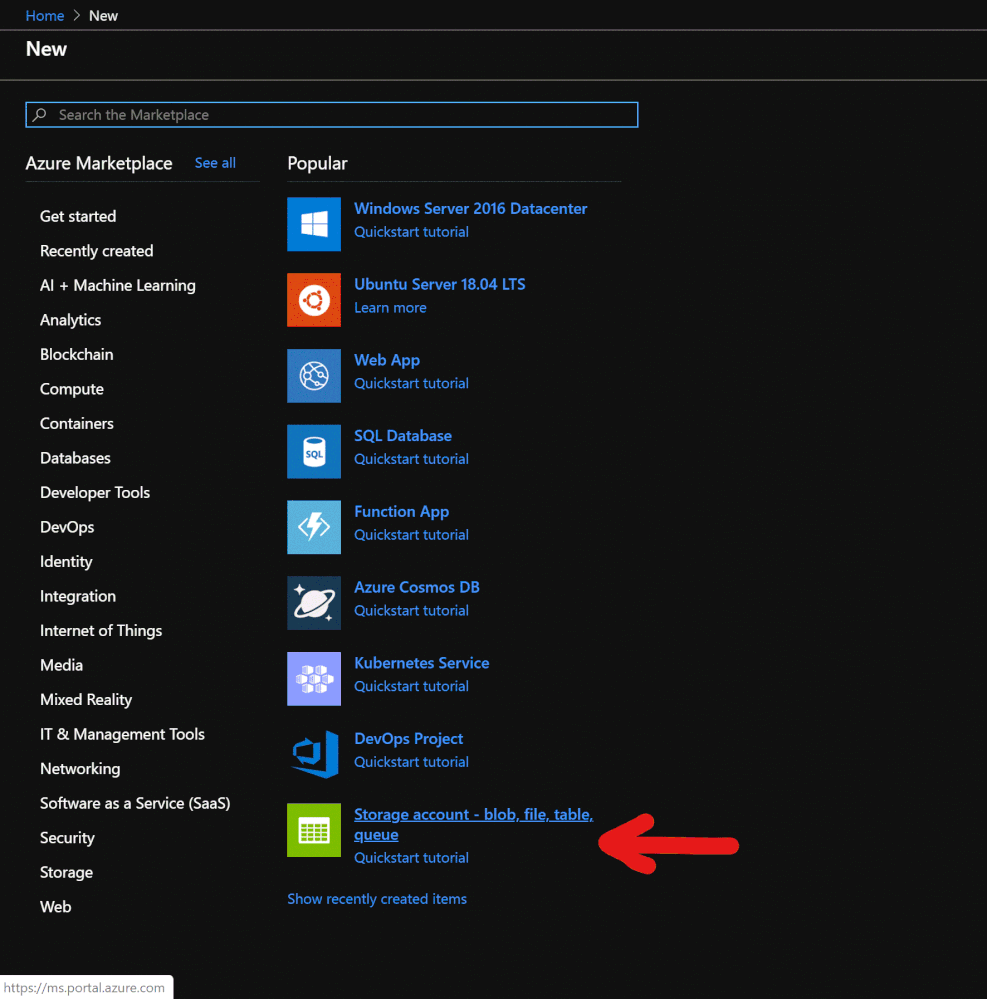Open Quickstart tutorial under SQL Database
Viewport: 987px width, 999px height.
point(411,459)
